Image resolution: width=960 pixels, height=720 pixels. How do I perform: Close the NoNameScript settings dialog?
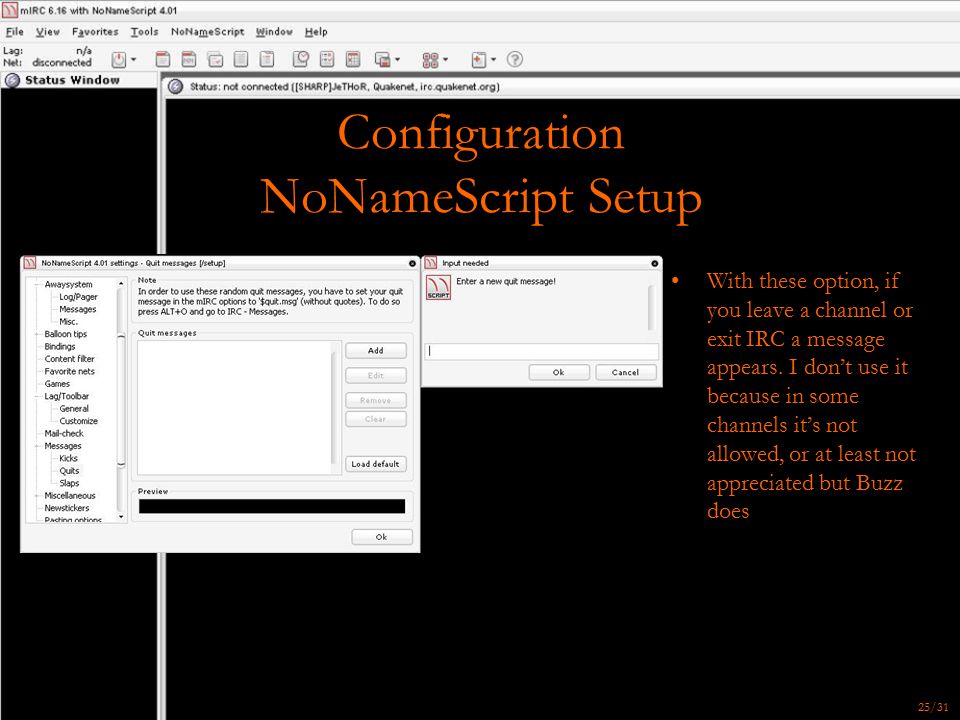[412, 263]
